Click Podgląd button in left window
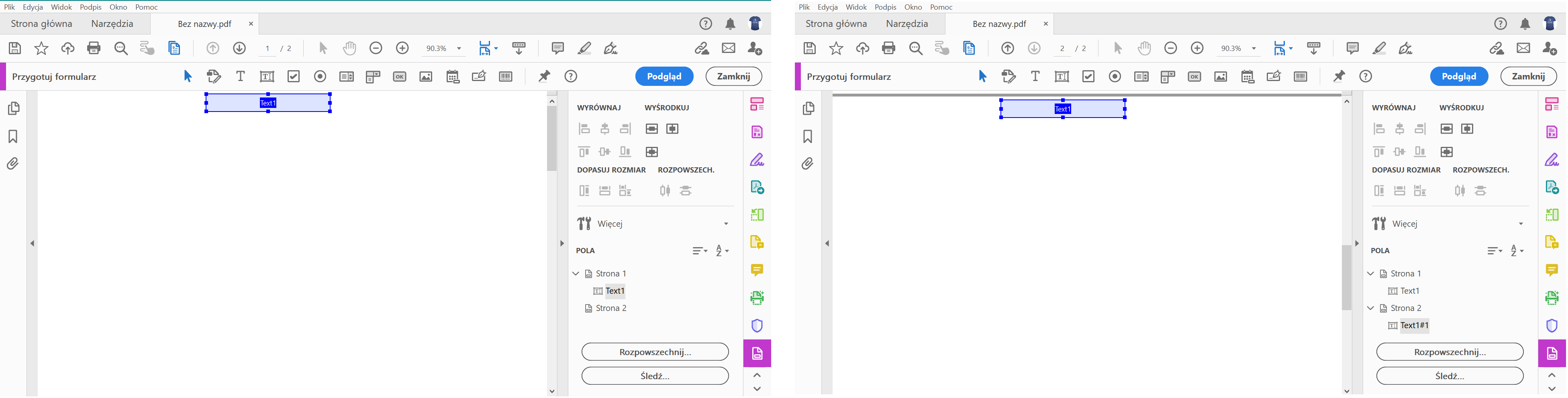Screen dimensions: 1568x398 (x=664, y=77)
